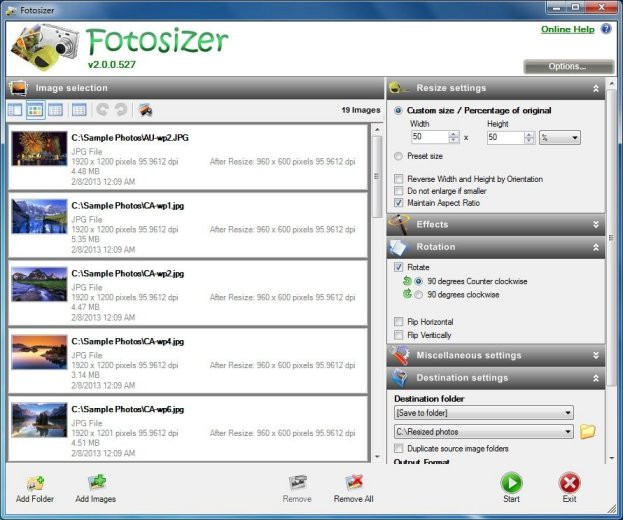Viewport: 623px width, 520px height.
Task: Click the Resize settings tape measure icon
Action: point(399,88)
